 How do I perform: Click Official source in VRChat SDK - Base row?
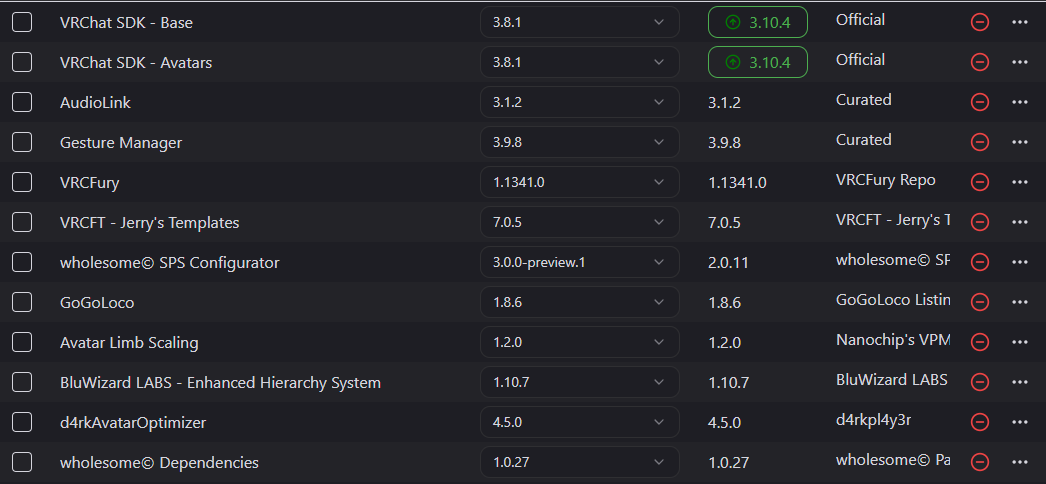click(x=861, y=20)
